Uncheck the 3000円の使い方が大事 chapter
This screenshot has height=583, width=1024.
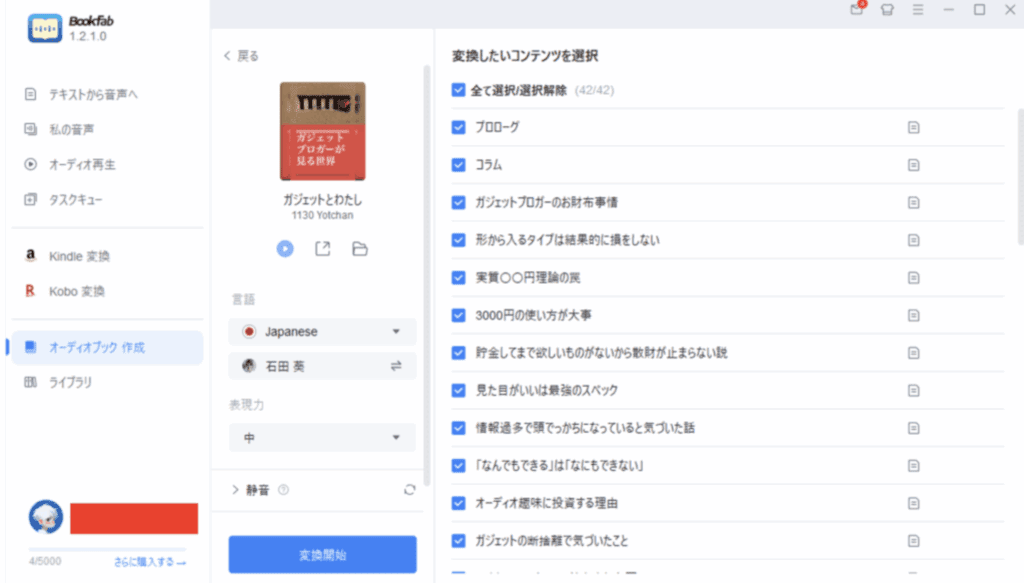click(459, 315)
